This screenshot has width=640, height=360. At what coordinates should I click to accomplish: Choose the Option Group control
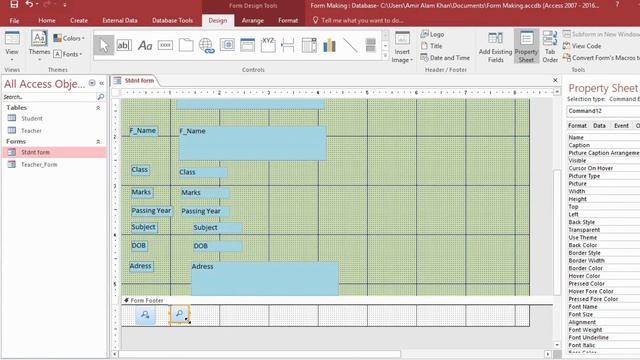click(268, 45)
